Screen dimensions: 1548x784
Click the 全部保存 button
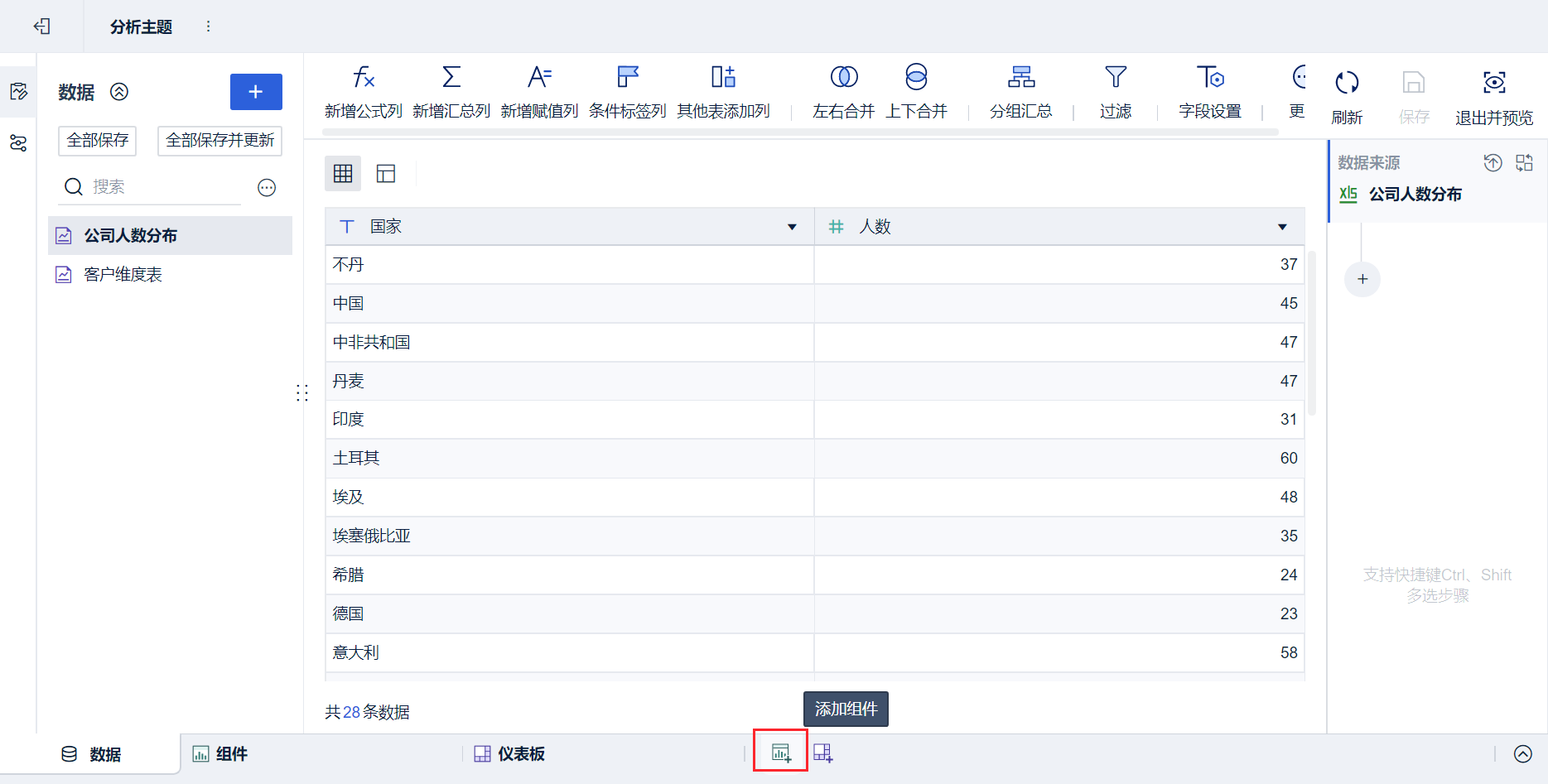[x=98, y=141]
